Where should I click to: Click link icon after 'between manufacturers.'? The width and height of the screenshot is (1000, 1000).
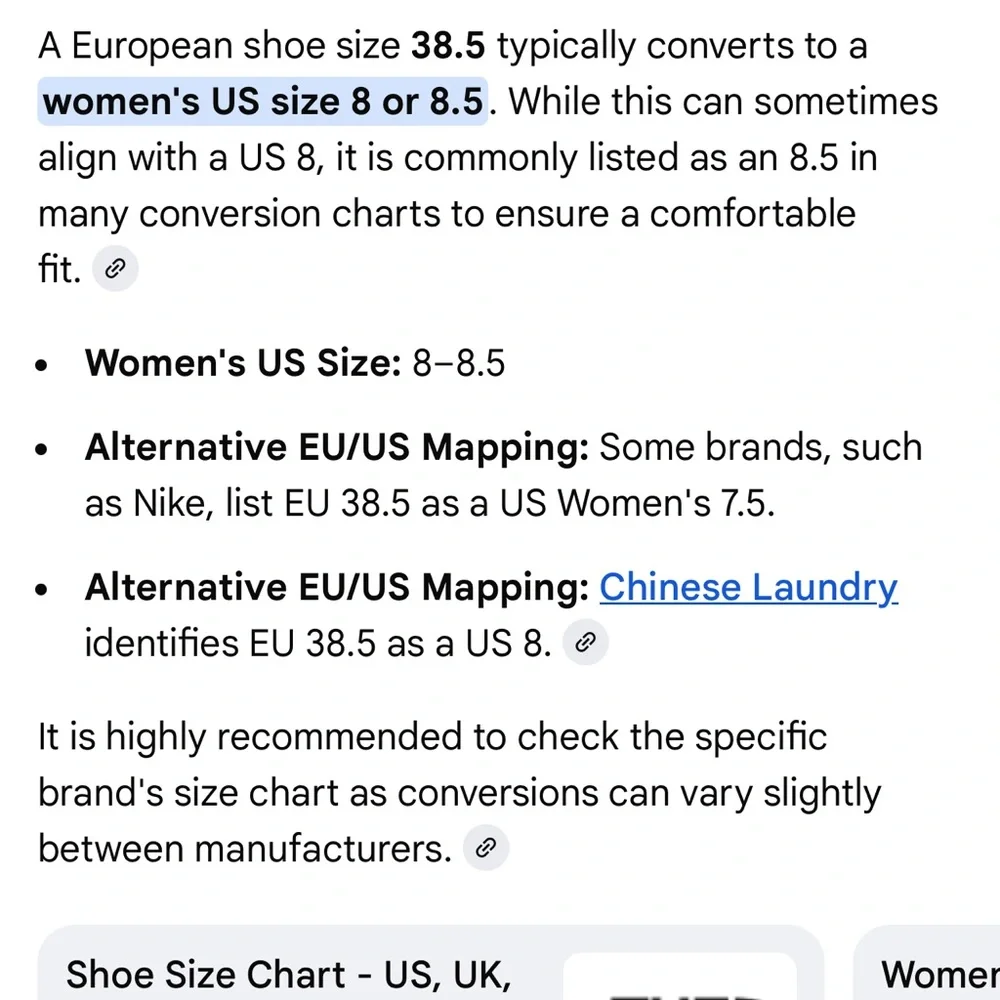coord(486,849)
